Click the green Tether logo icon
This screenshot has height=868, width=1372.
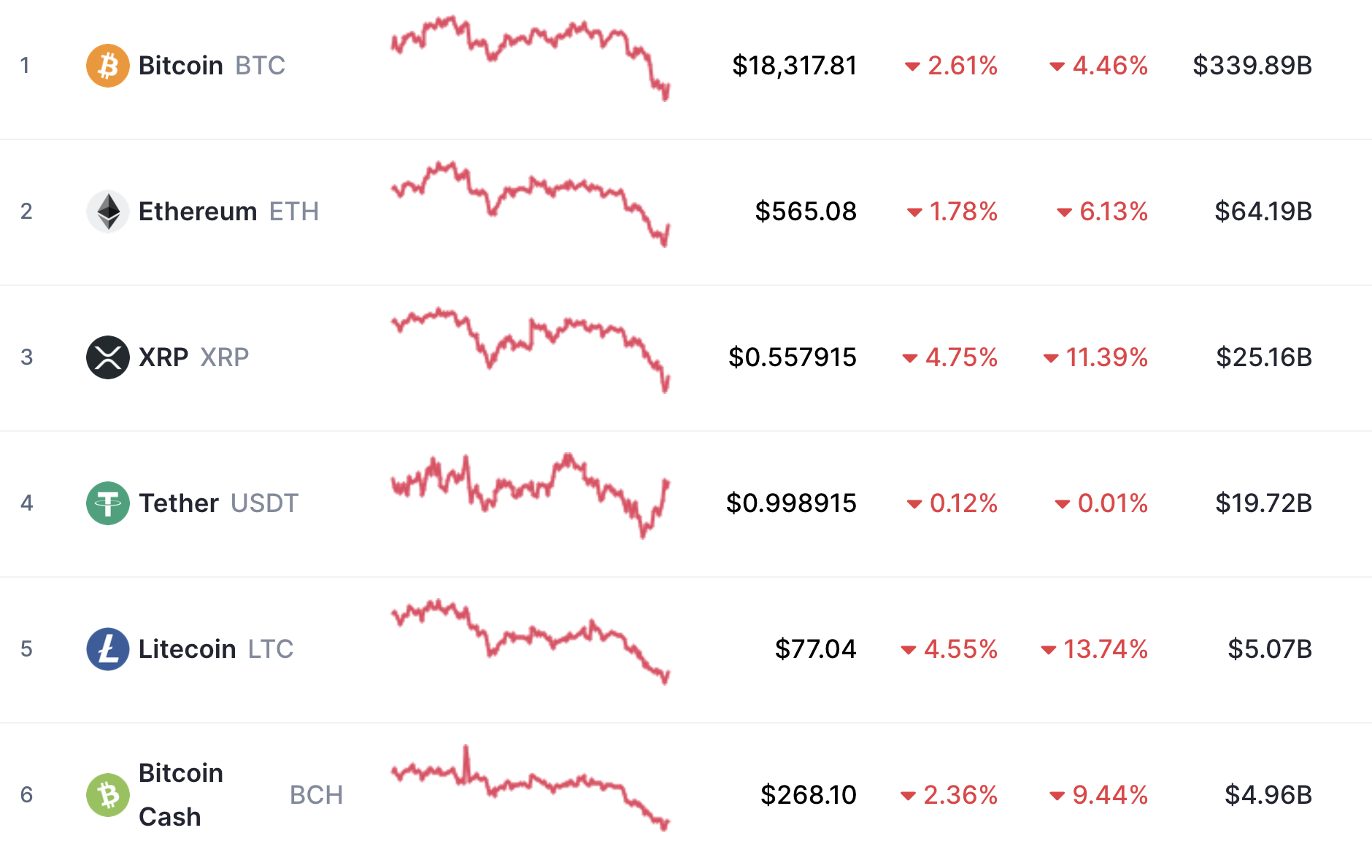[108, 503]
